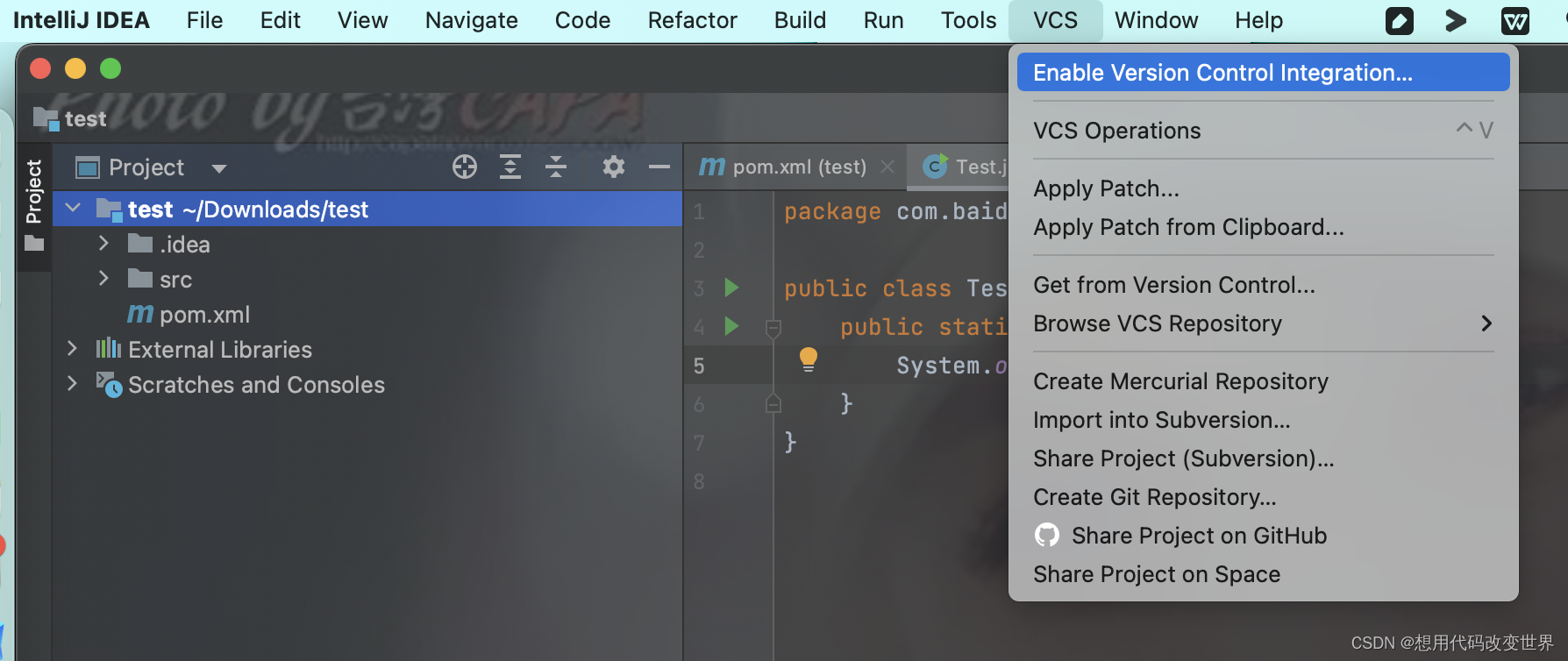Choose Share Project (Subversion)...
Viewport: 1568px width, 661px height.
pos(1263,458)
